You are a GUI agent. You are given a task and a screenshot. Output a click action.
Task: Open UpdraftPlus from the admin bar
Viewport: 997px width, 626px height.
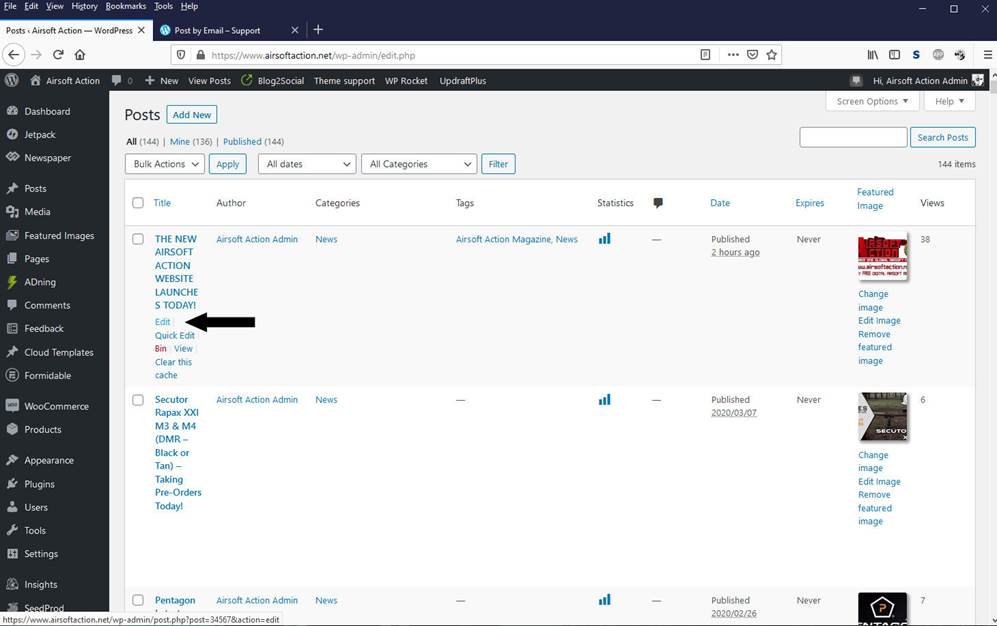point(463,81)
